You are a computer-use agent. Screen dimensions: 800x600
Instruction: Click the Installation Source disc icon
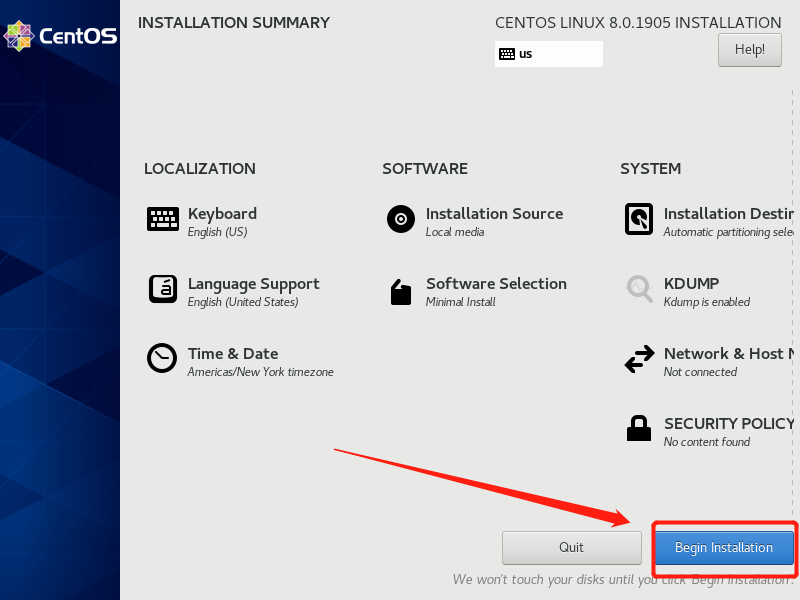coord(401,219)
